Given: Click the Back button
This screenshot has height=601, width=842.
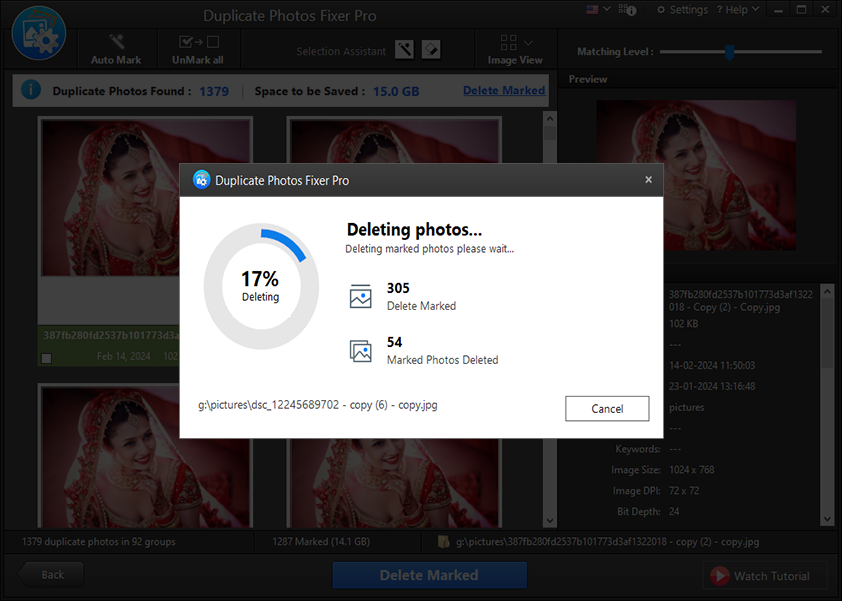Looking at the screenshot, I should [x=52, y=575].
